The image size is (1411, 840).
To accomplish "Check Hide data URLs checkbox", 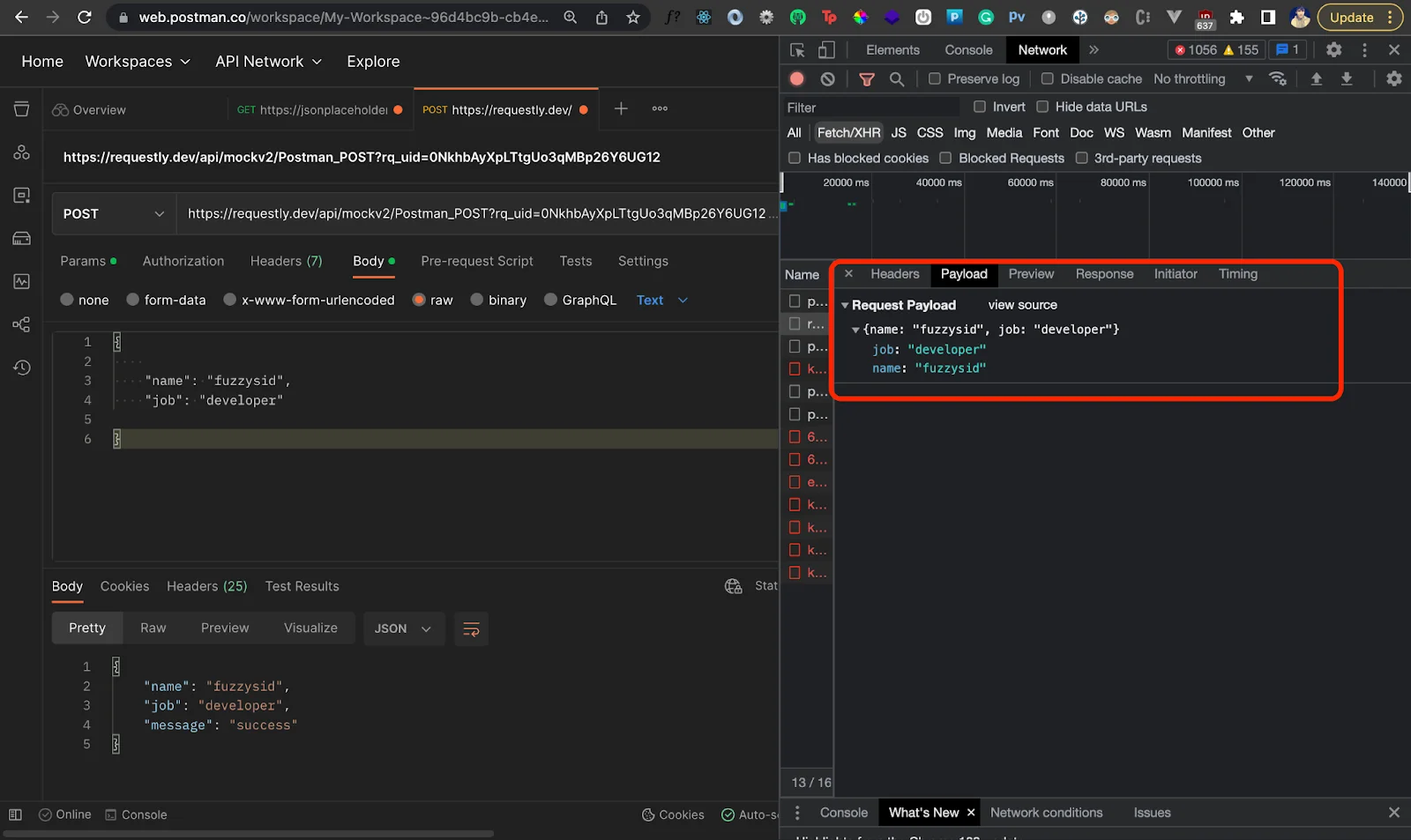I will (1042, 107).
